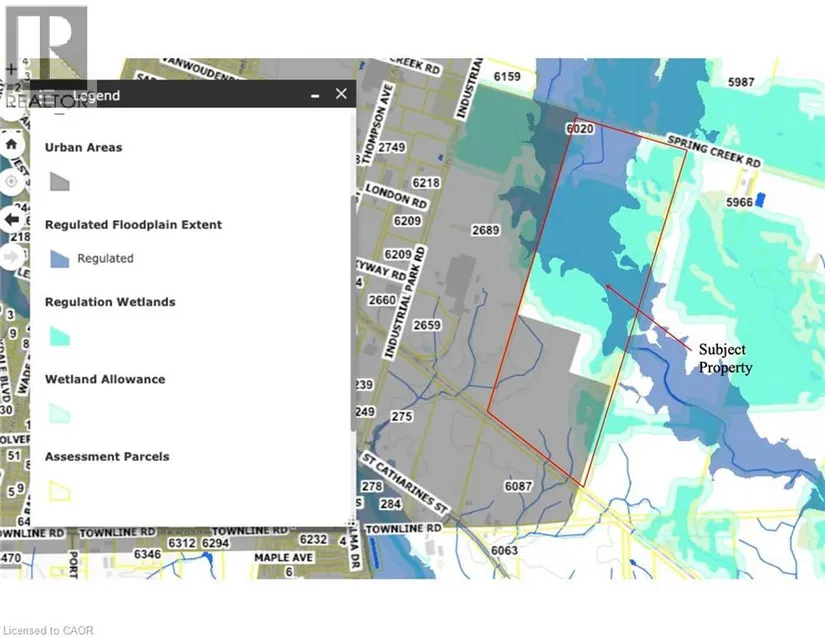Click the blue Regulated floodplain swatch
Screen dimensions: 825x637
pyautogui.click(x=60, y=258)
